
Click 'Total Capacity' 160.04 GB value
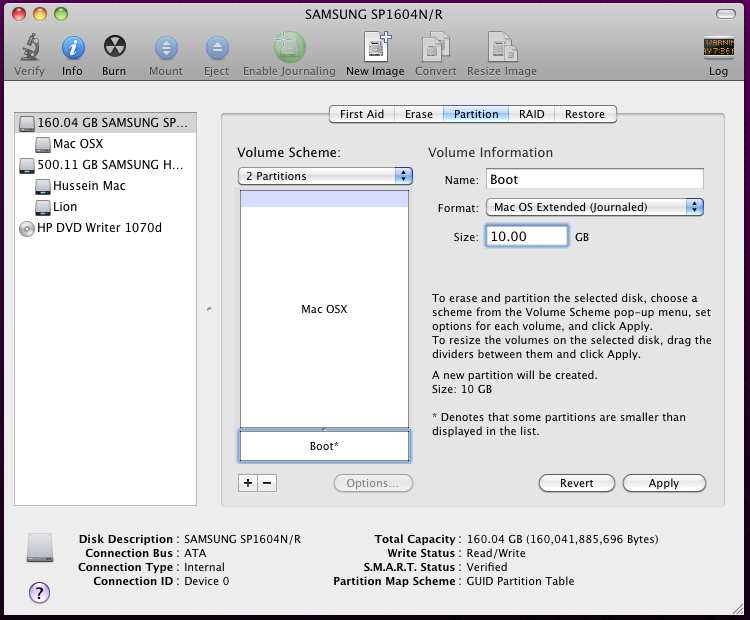coord(562,539)
